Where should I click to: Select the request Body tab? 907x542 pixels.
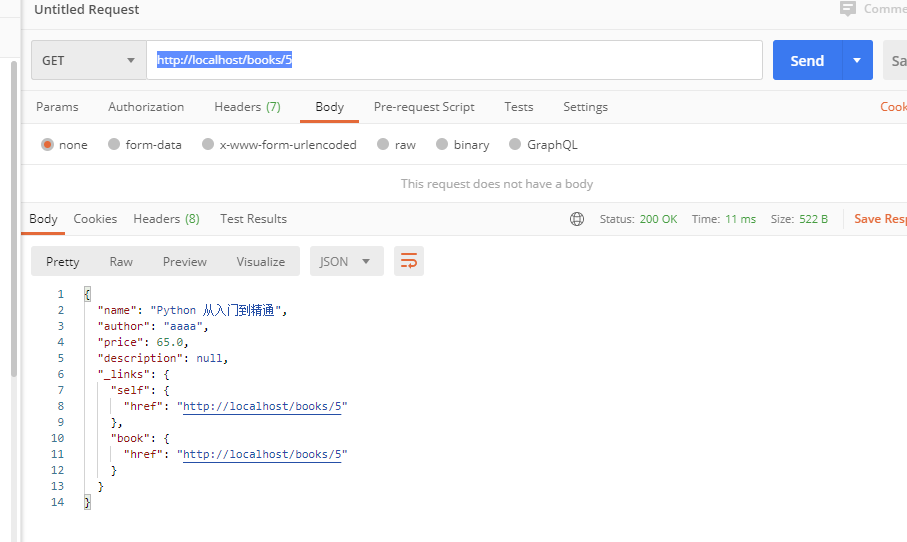tap(330, 107)
